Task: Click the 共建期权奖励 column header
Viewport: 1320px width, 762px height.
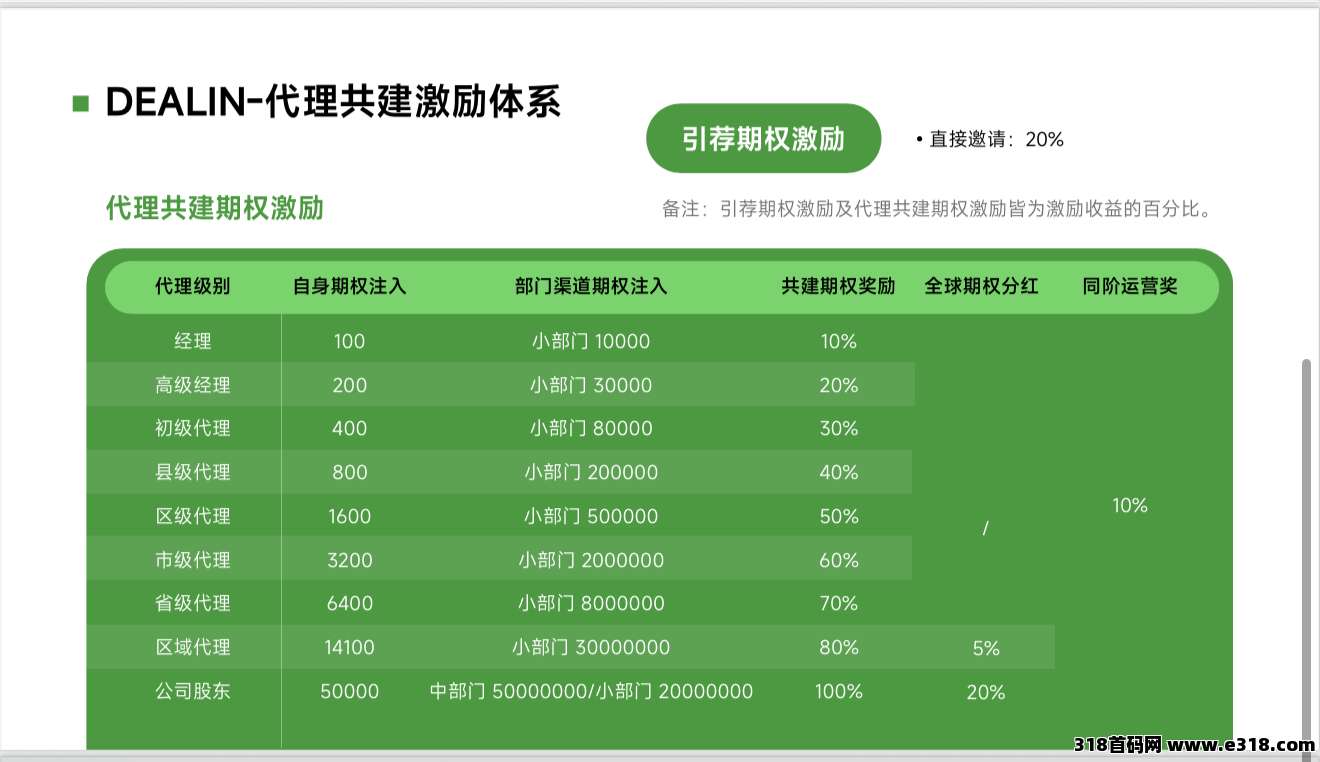Action: (x=838, y=286)
